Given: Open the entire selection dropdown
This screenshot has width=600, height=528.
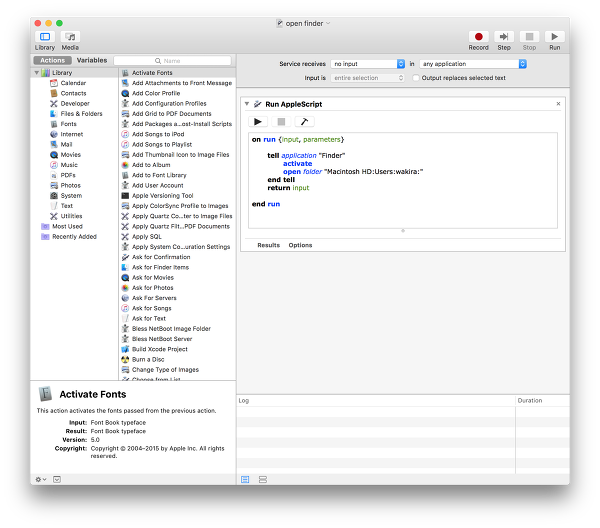Looking at the screenshot, I should point(368,78).
